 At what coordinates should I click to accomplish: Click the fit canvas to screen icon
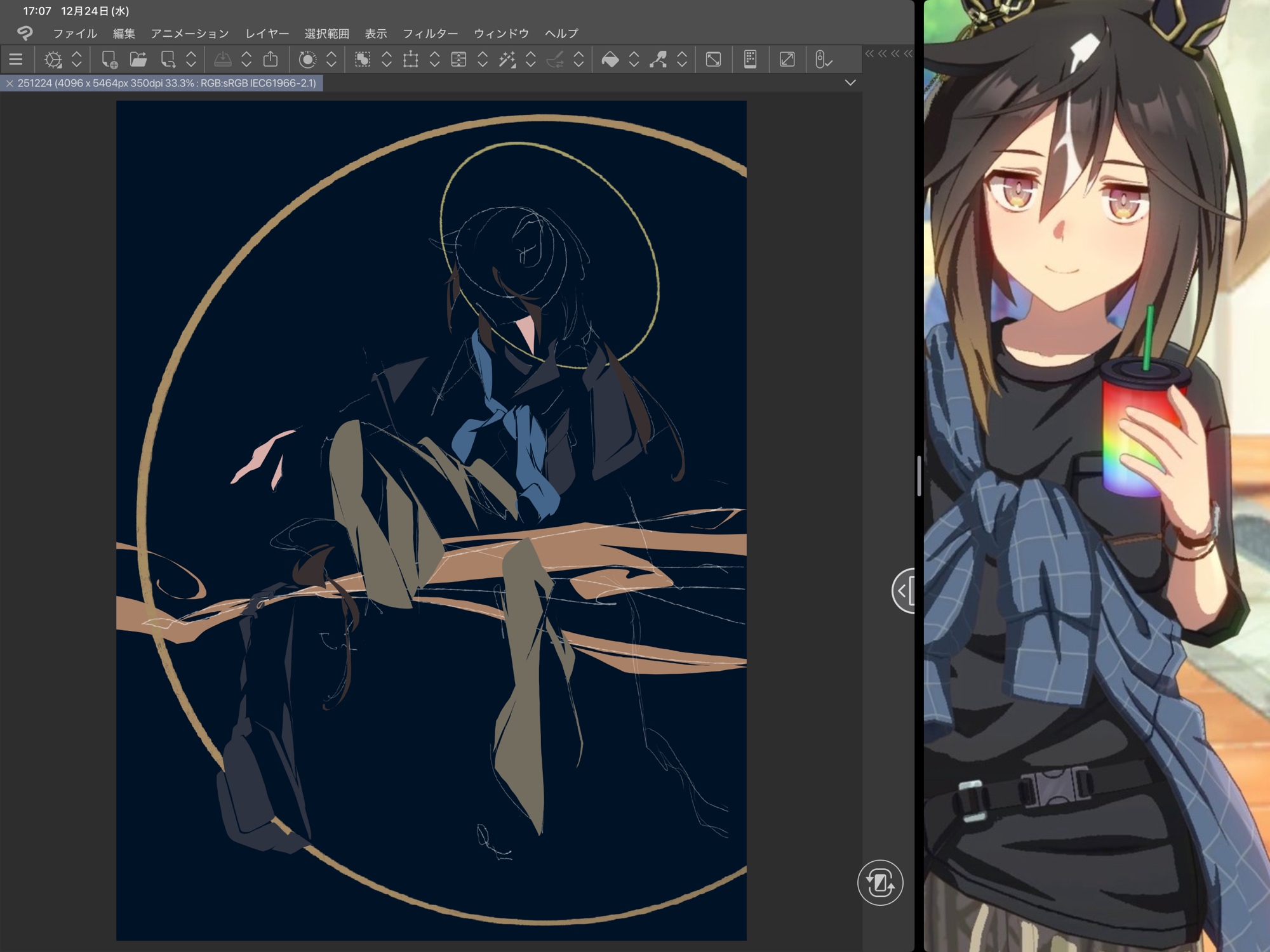(713, 60)
